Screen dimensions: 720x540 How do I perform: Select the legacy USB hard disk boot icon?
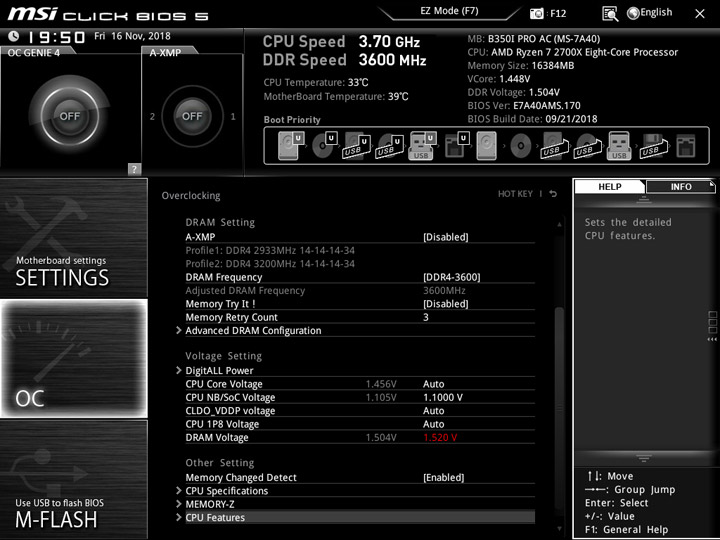coord(554,146)
